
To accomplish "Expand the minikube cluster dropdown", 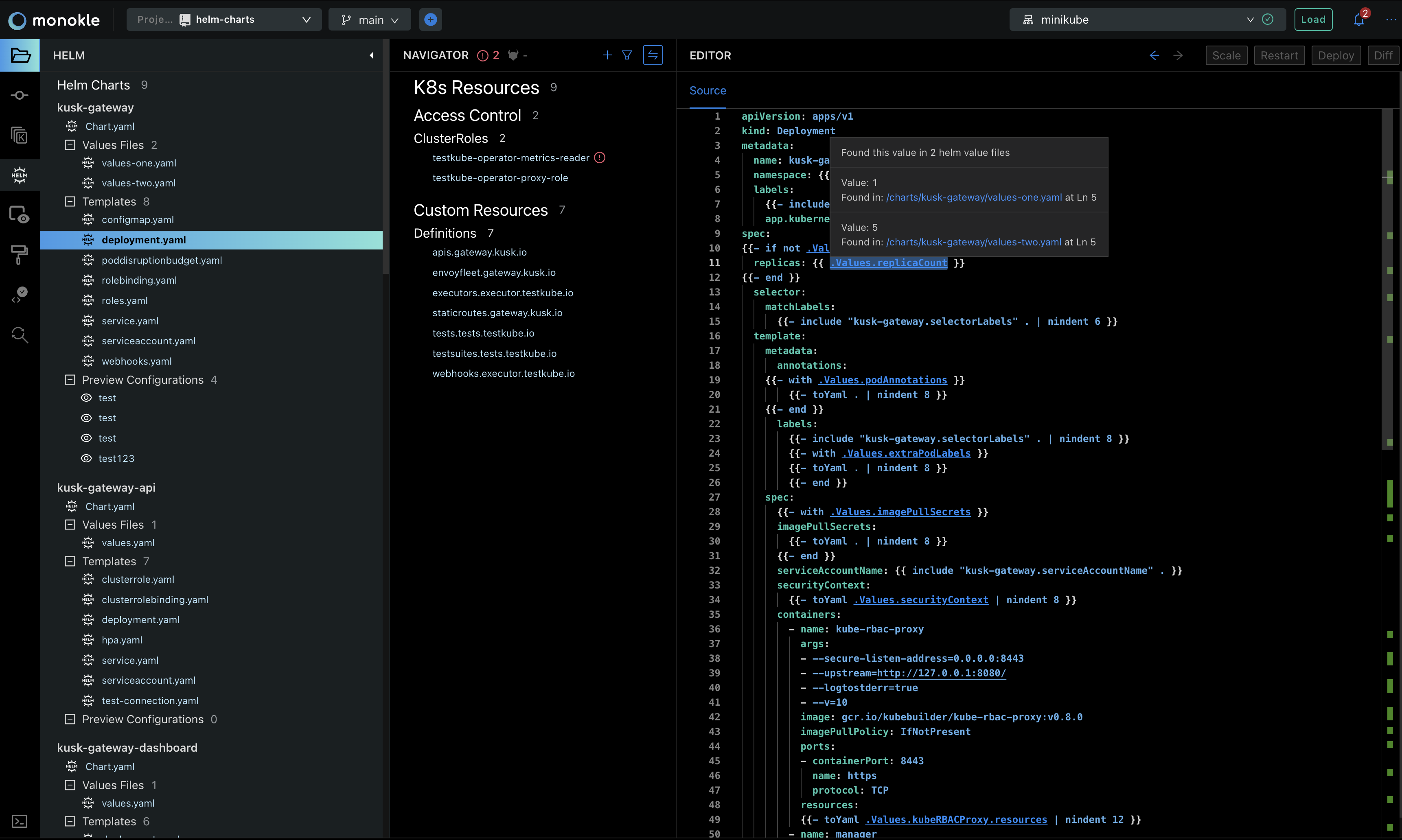I will tap(1250, 19).
